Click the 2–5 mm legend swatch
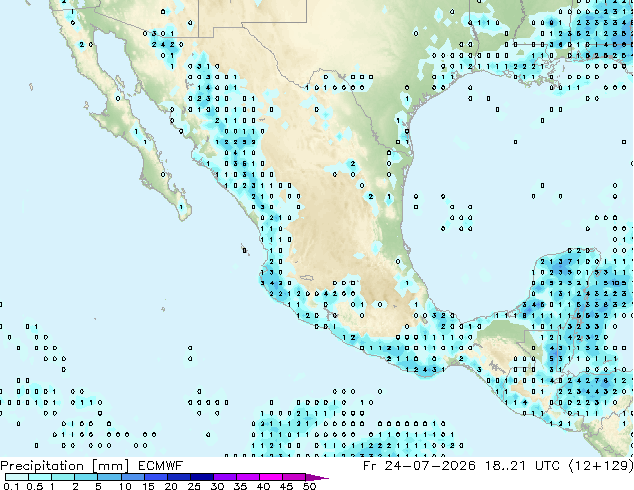Image resolution: width=634 pixels, height=490 pixels. pyautogui.click(x=86, y=477)
